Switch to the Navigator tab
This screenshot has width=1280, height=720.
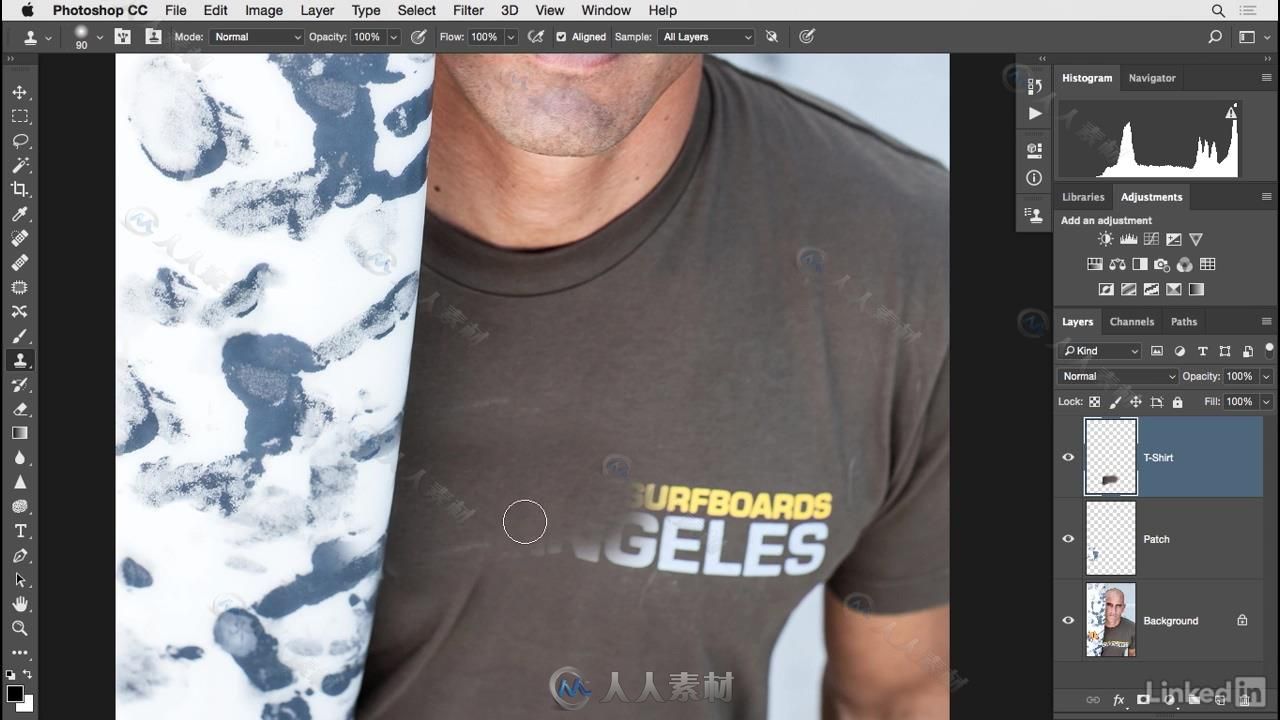point(1152,78)
